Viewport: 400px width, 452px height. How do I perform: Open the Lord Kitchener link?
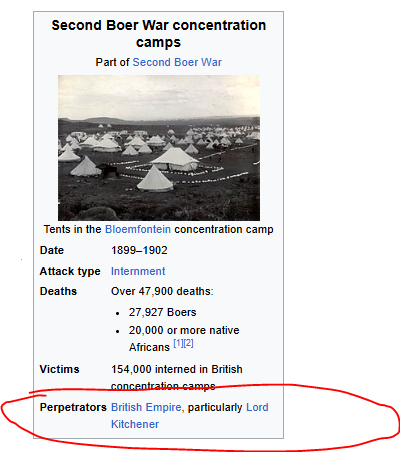point(190,416)
